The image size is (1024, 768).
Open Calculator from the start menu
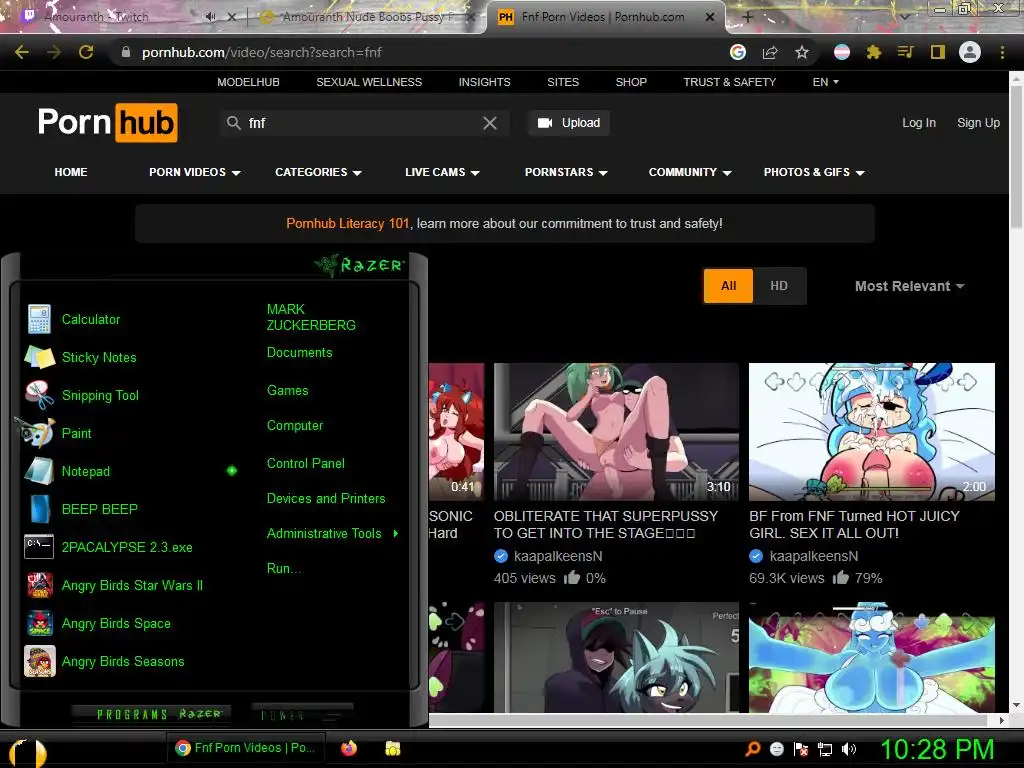click(91, 319)
